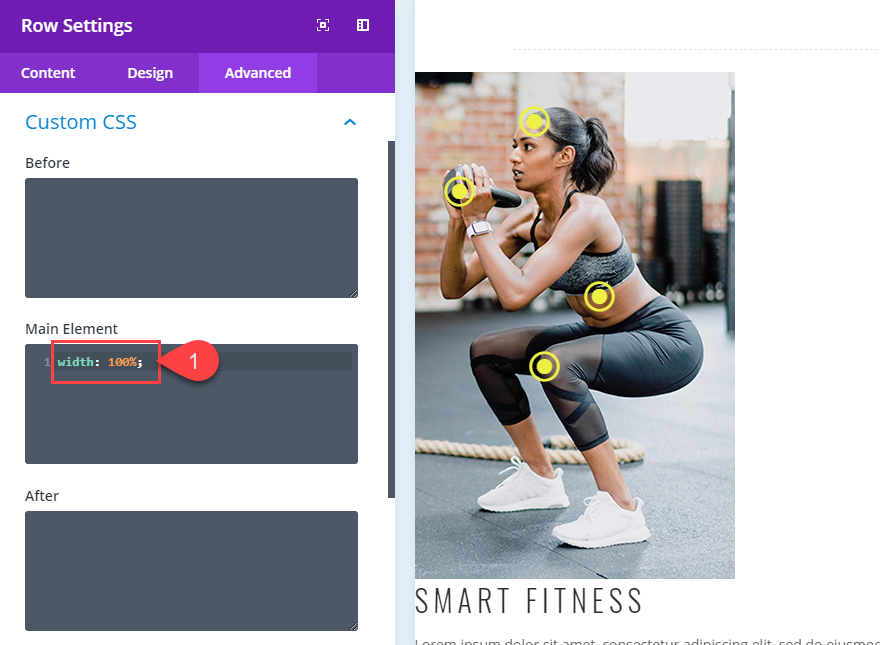Click the Custom CSS section title
The height and width of the screenshot is (645, 880).
[x=81, y=122]
